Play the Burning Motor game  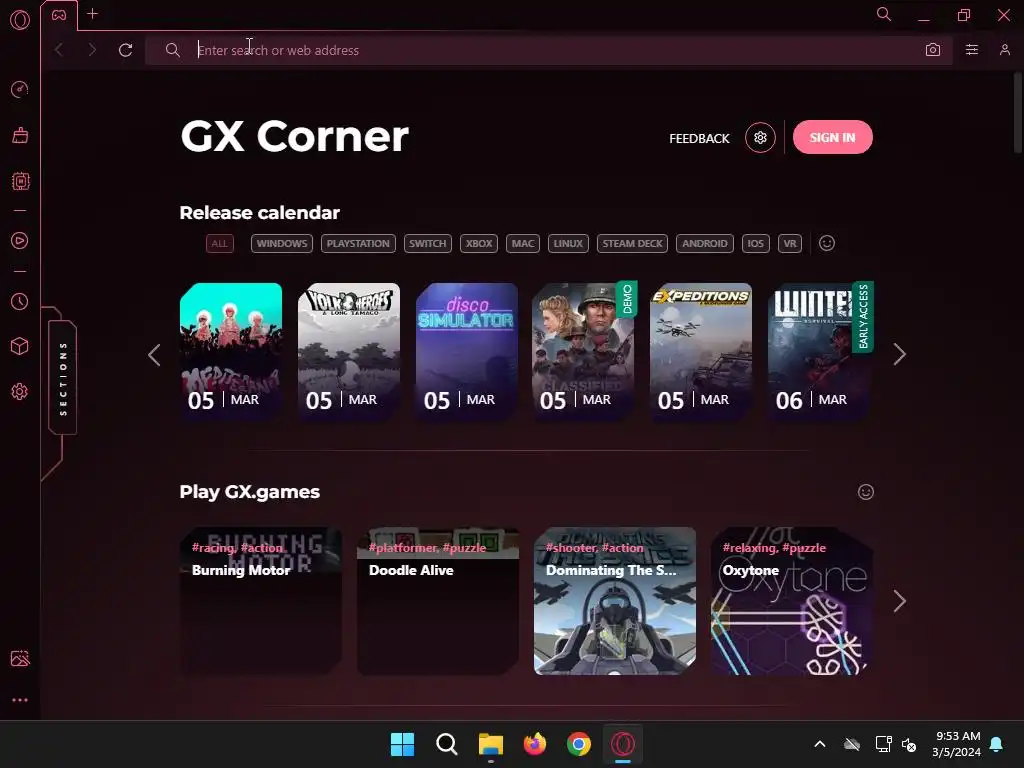pos(261,601)
